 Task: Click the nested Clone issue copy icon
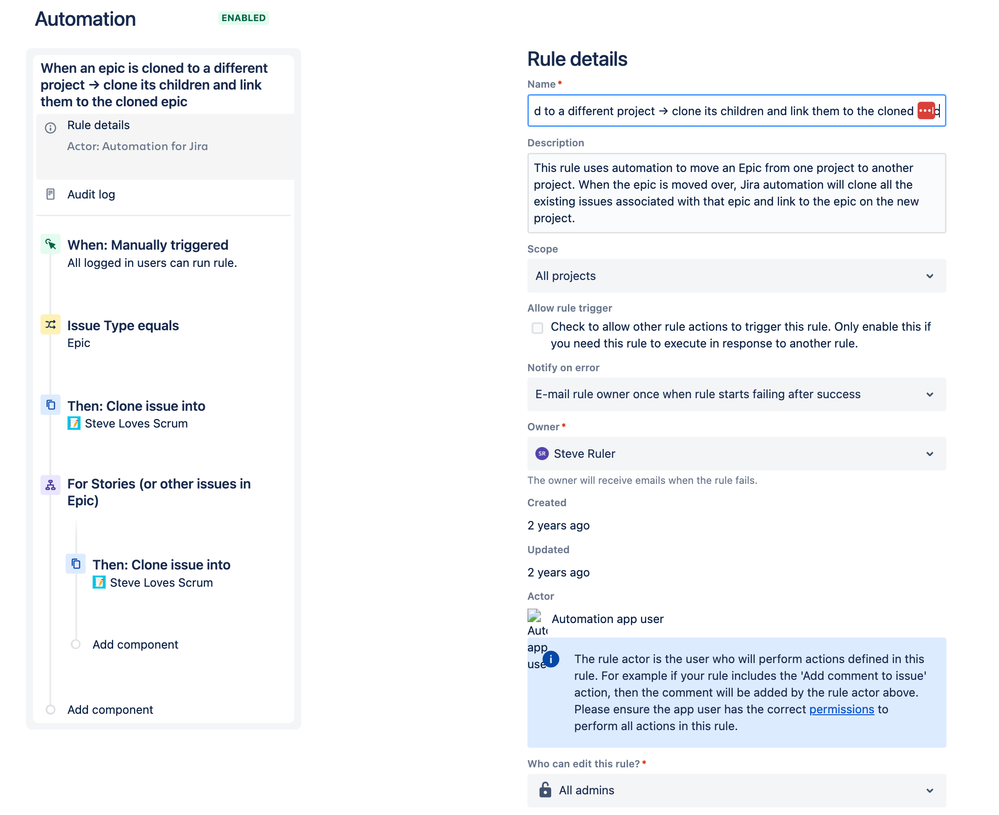point(76,564)
